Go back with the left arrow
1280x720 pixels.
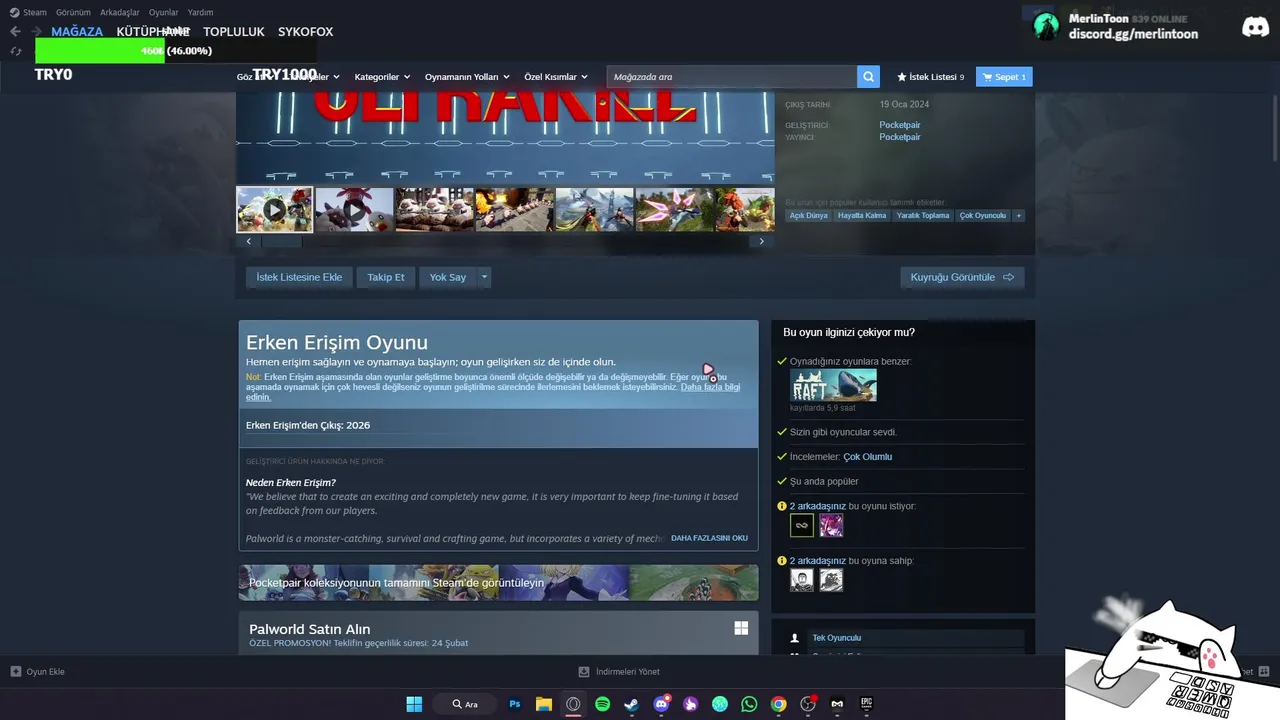[15, 32]
